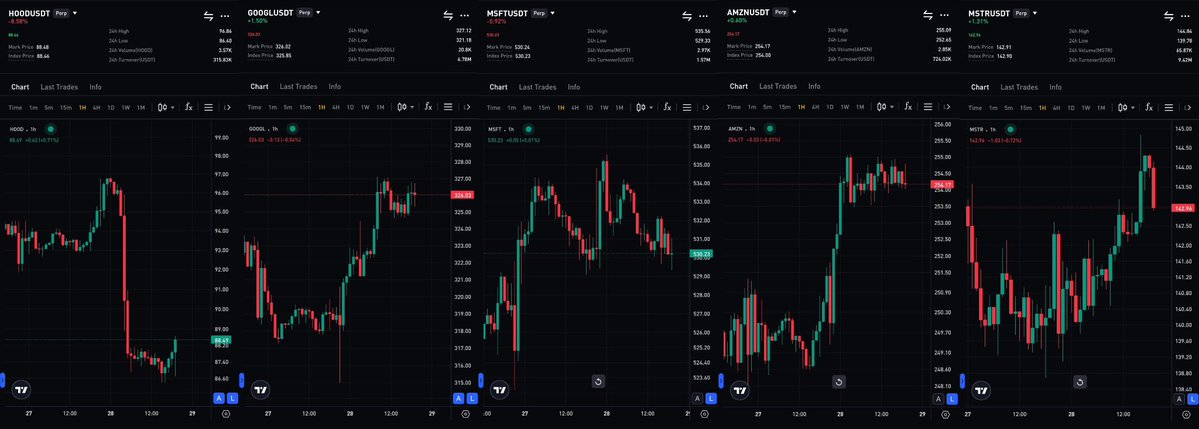
Task: Select the Time view on HOOD chart toolbar
Action: 15,108
